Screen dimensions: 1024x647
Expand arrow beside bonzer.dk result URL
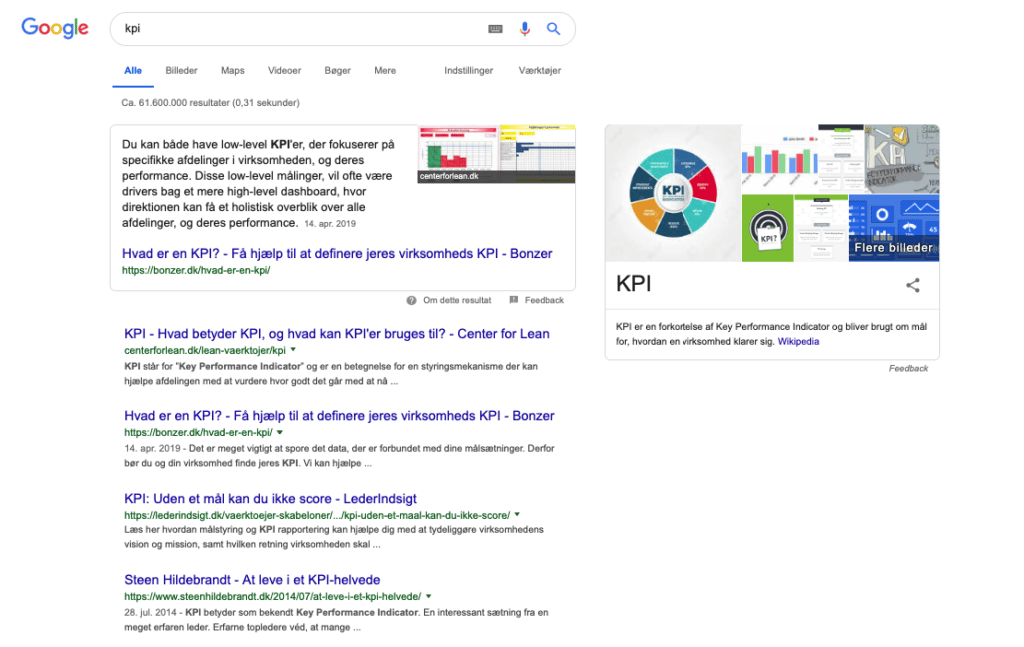pyautogui.click(x=280, y=432)
